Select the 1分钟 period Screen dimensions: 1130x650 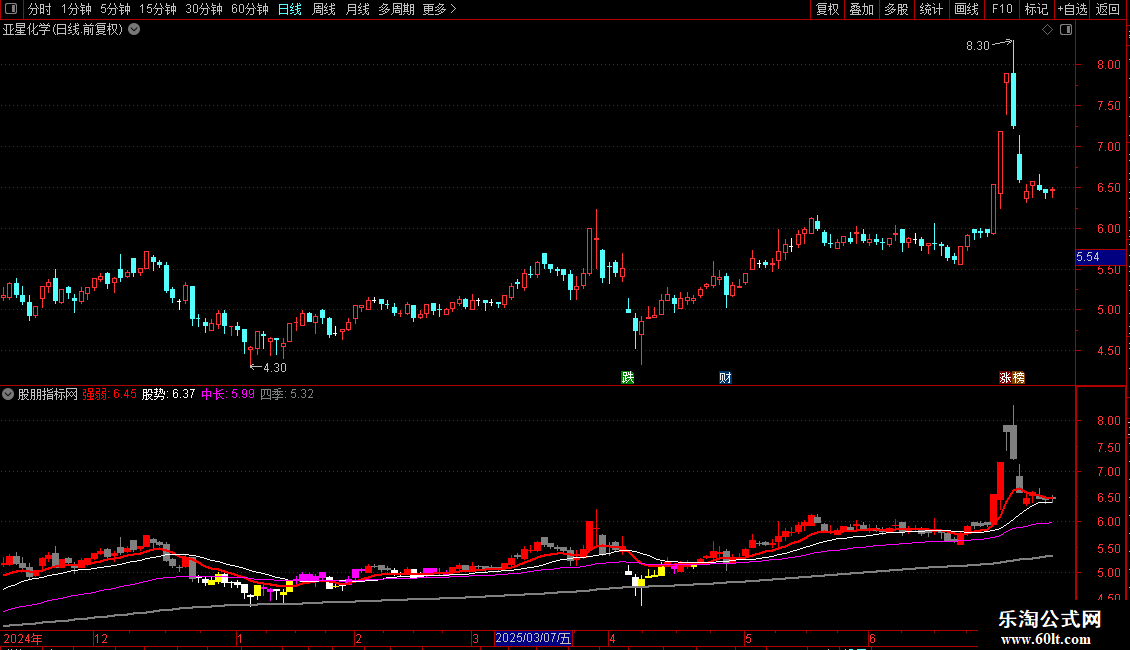point(76,9)
